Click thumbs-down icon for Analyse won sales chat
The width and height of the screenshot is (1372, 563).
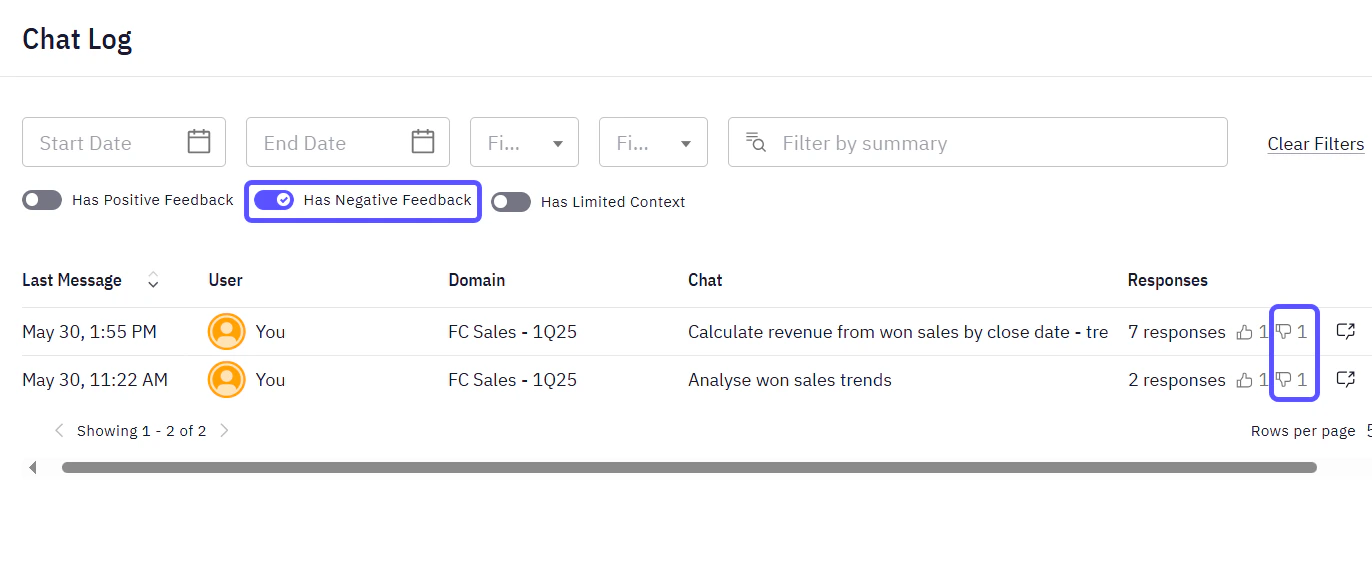pos(1283,380)
